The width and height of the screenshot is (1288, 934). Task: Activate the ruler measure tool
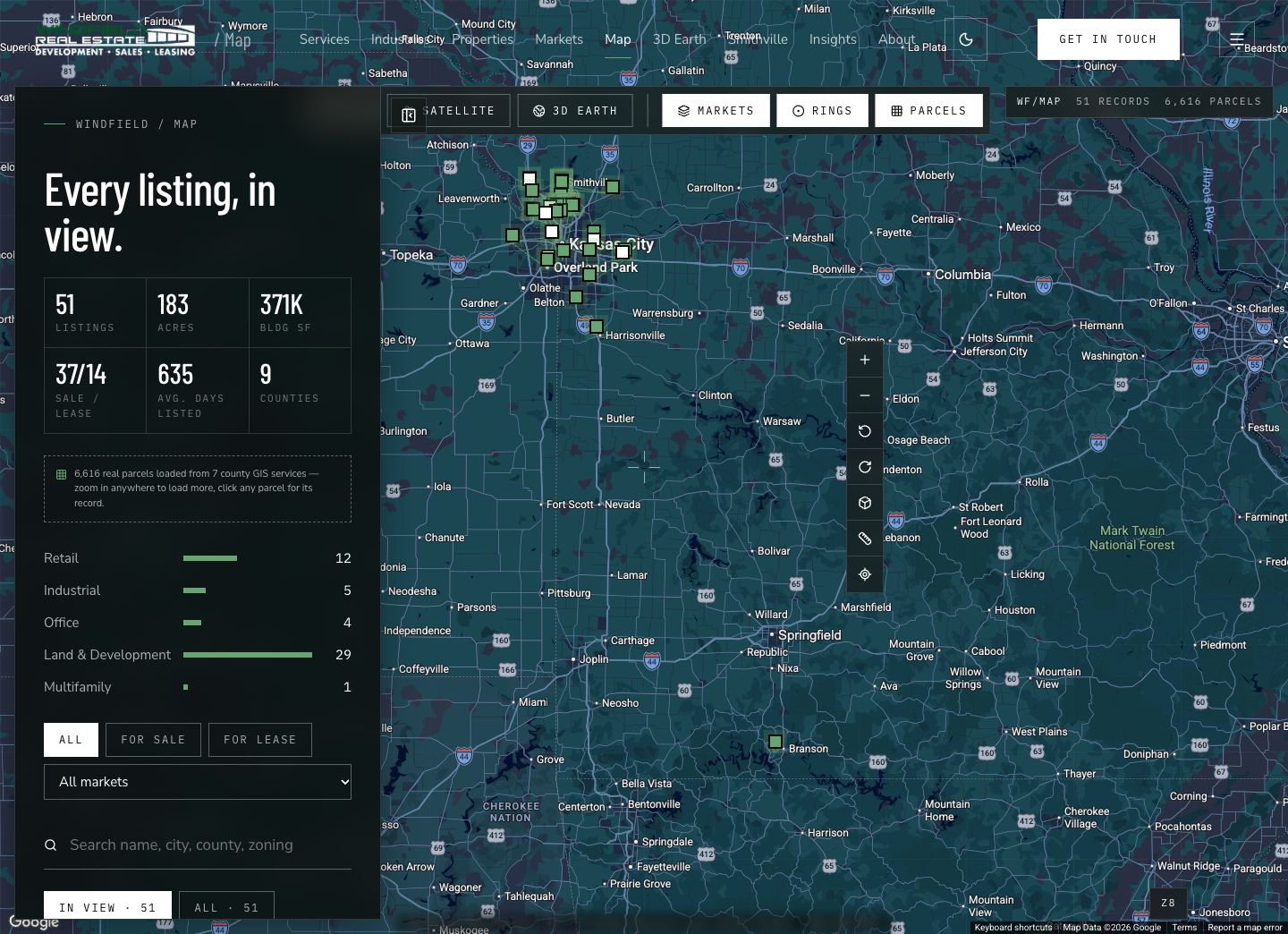[864, 539]
